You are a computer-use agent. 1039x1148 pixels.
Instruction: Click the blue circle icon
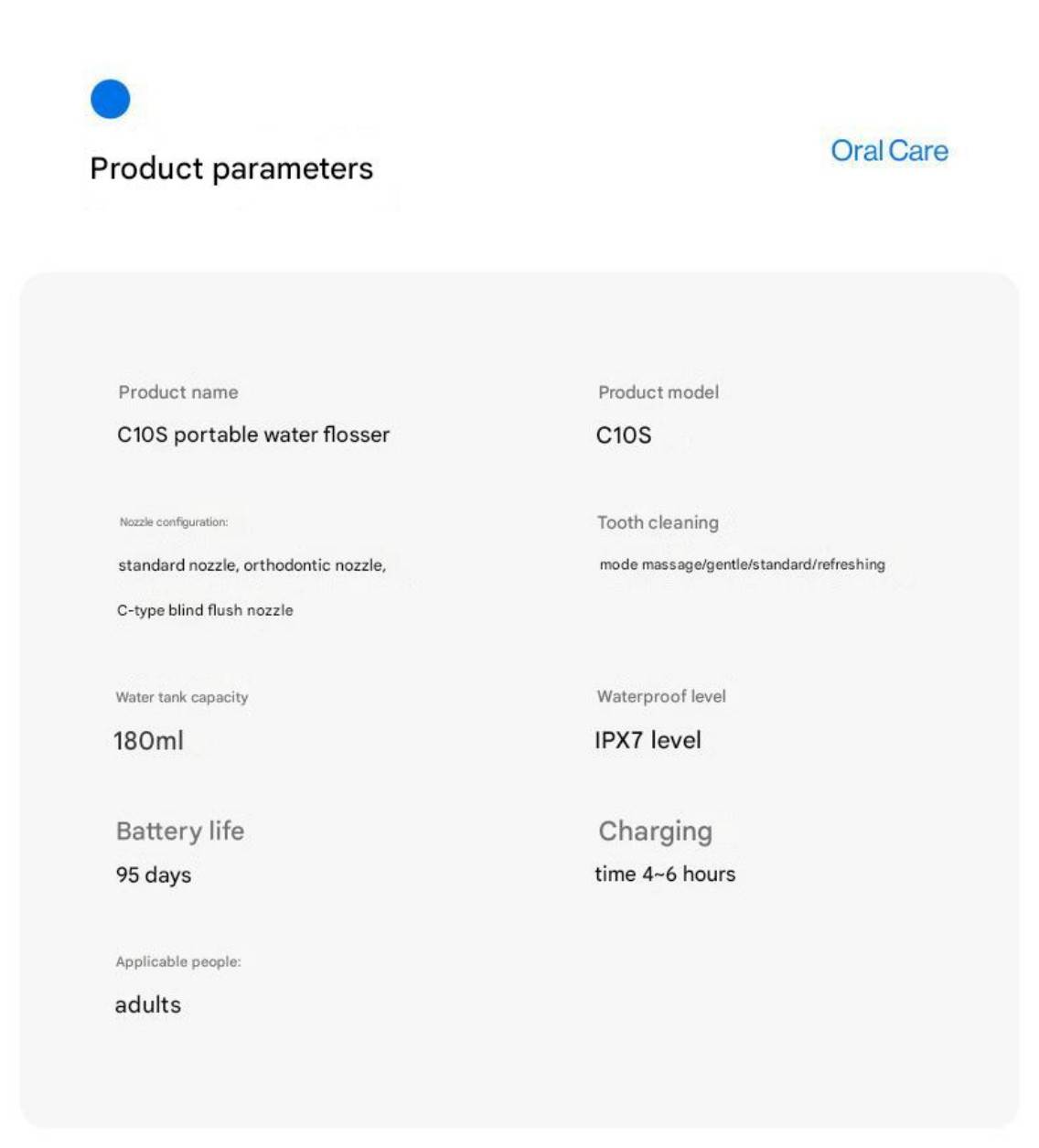(x=111, y=99)
